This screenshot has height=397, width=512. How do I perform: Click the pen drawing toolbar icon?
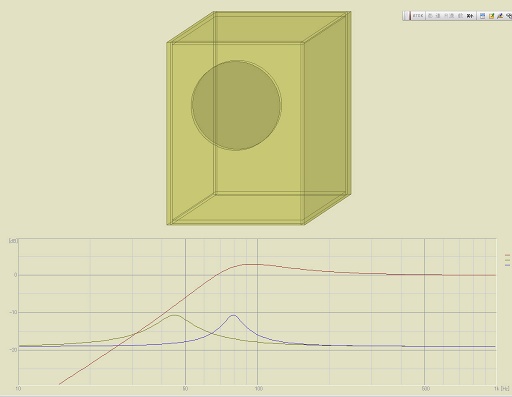(500, 16)
